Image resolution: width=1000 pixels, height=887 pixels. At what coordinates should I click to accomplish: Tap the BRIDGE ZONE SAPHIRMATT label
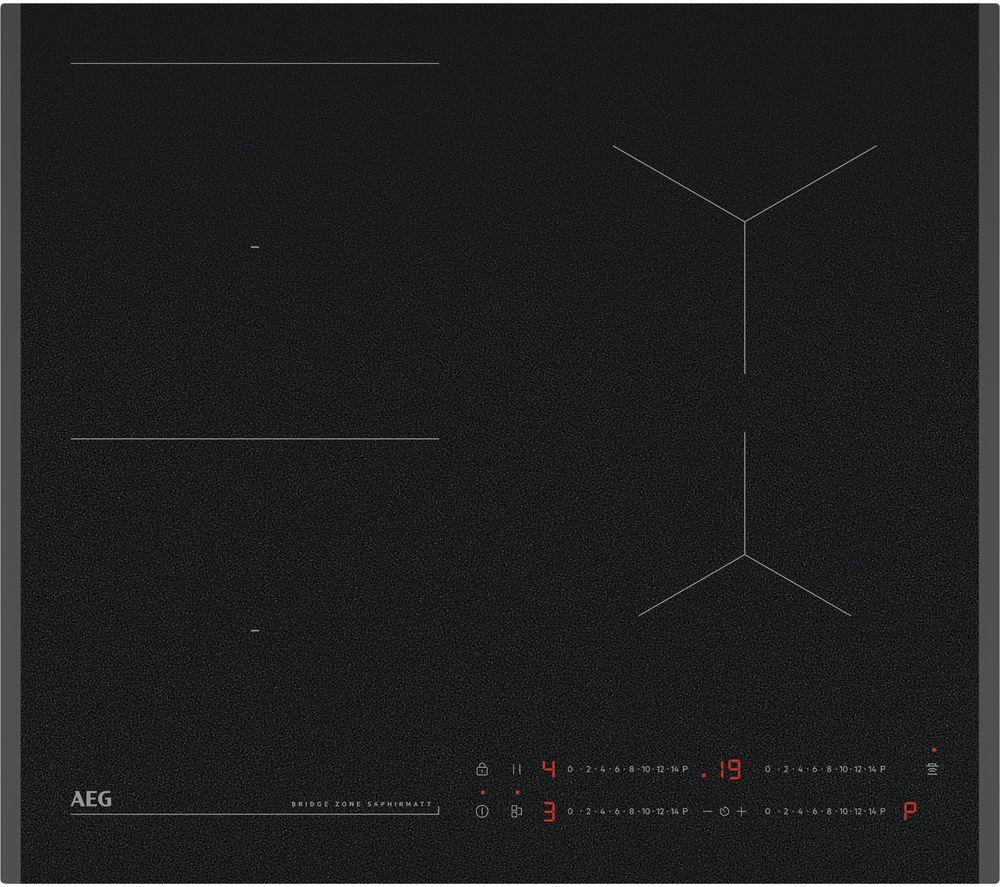coord(364,803)
